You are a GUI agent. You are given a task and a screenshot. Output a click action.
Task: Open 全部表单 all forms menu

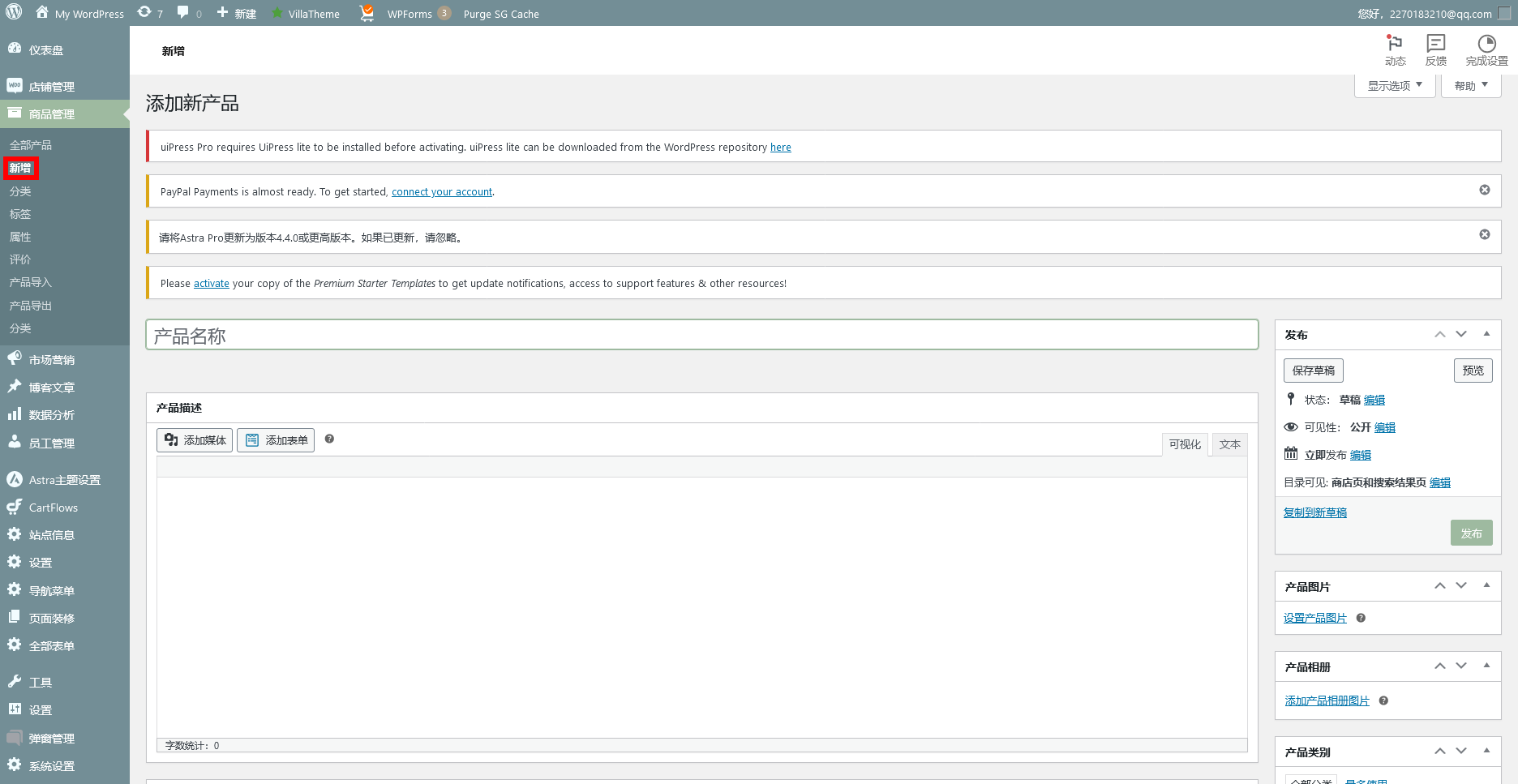[65, 646]
